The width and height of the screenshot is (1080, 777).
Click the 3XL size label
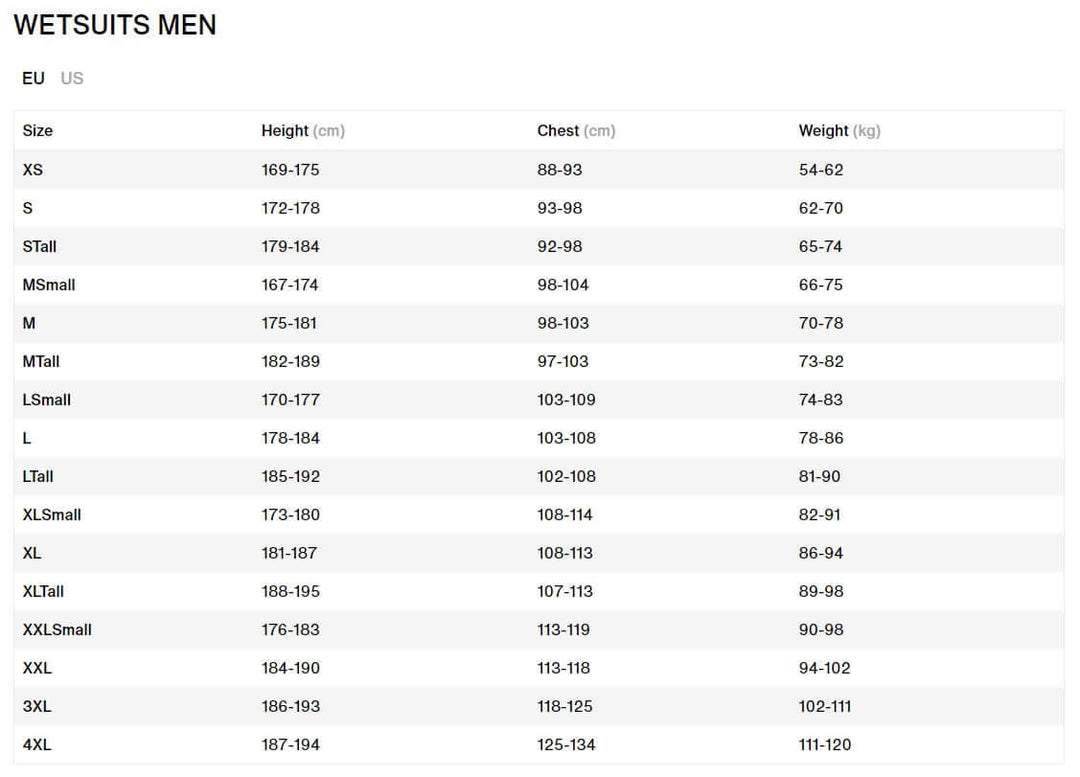[x=37, y=706]
